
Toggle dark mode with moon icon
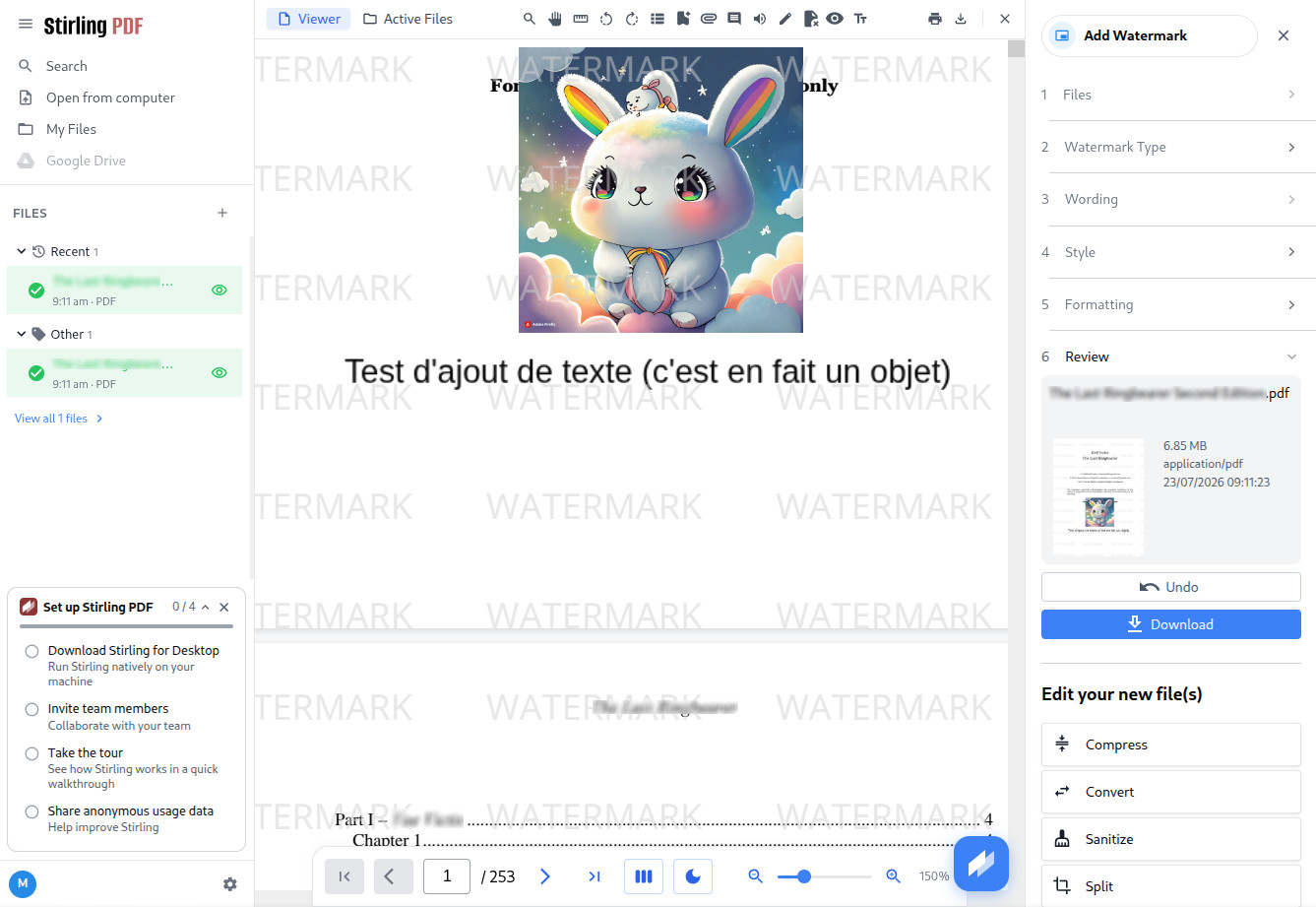[693, 876]
